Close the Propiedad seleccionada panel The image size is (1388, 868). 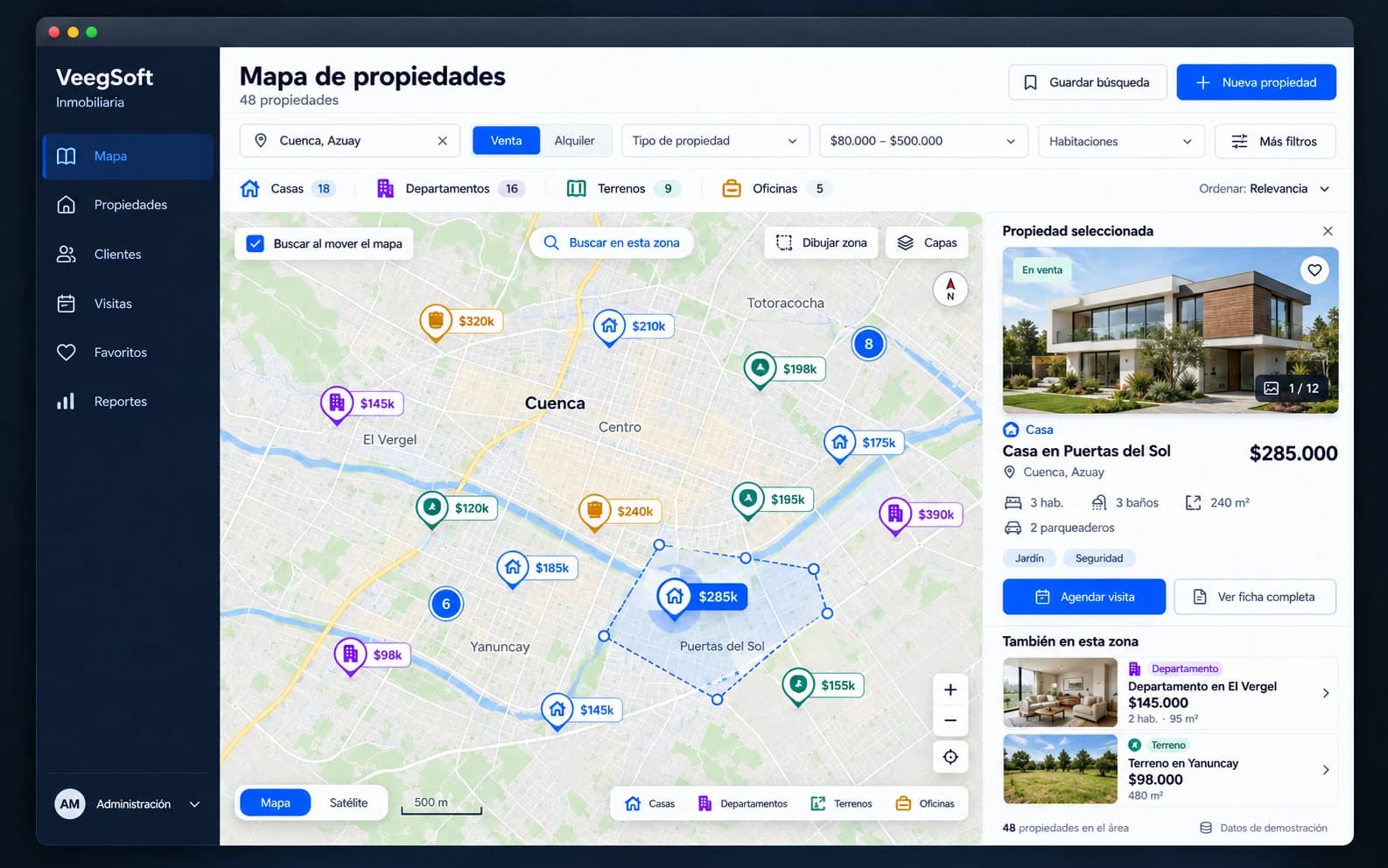(x=1328, y=231)
